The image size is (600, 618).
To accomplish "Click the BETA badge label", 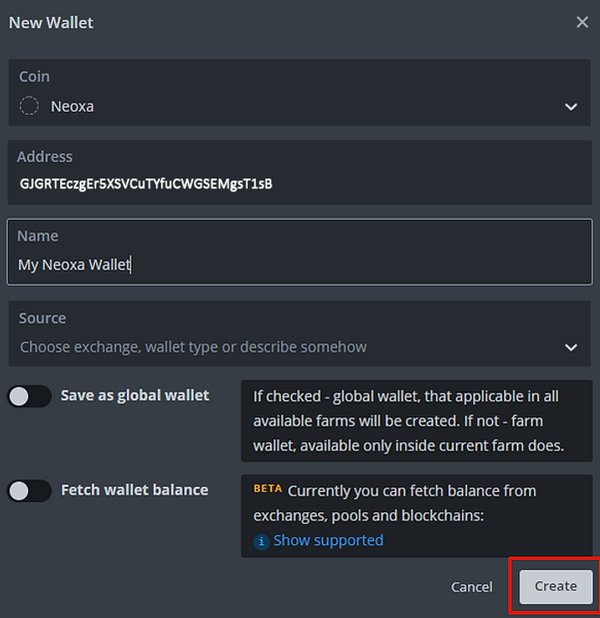I will click(x=268, y=489).
